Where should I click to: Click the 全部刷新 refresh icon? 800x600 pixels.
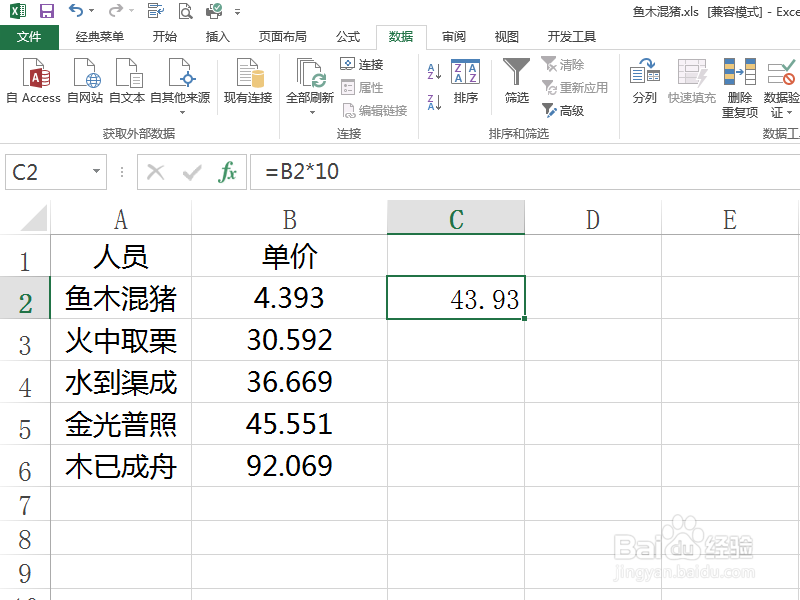point(310,75)
